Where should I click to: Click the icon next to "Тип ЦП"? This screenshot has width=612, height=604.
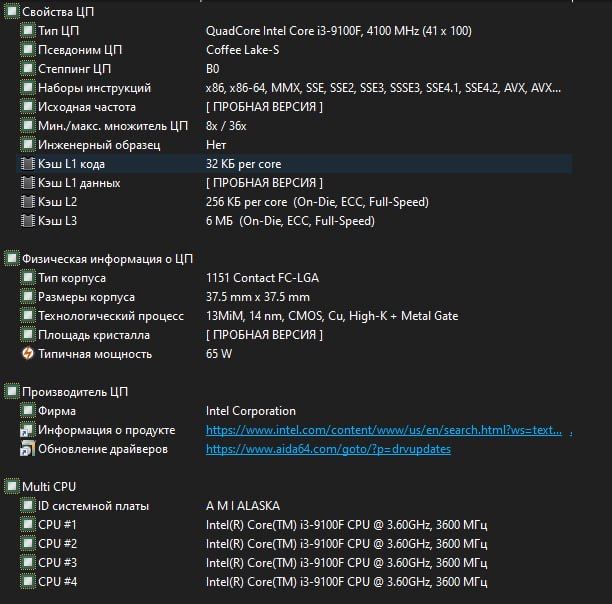click(x=27, y=30)
